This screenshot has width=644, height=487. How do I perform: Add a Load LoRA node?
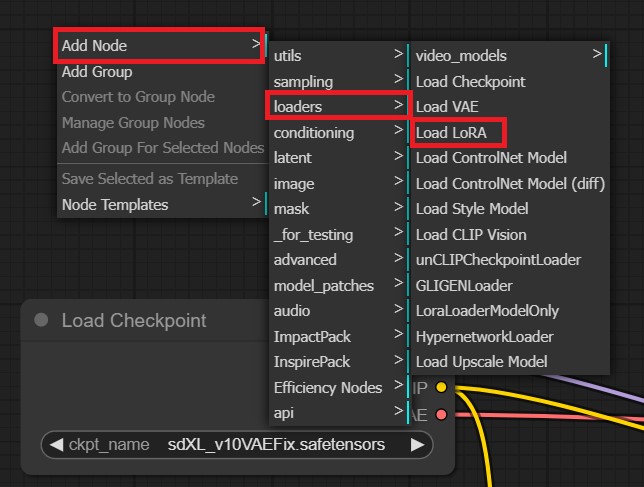coord(510,132)
